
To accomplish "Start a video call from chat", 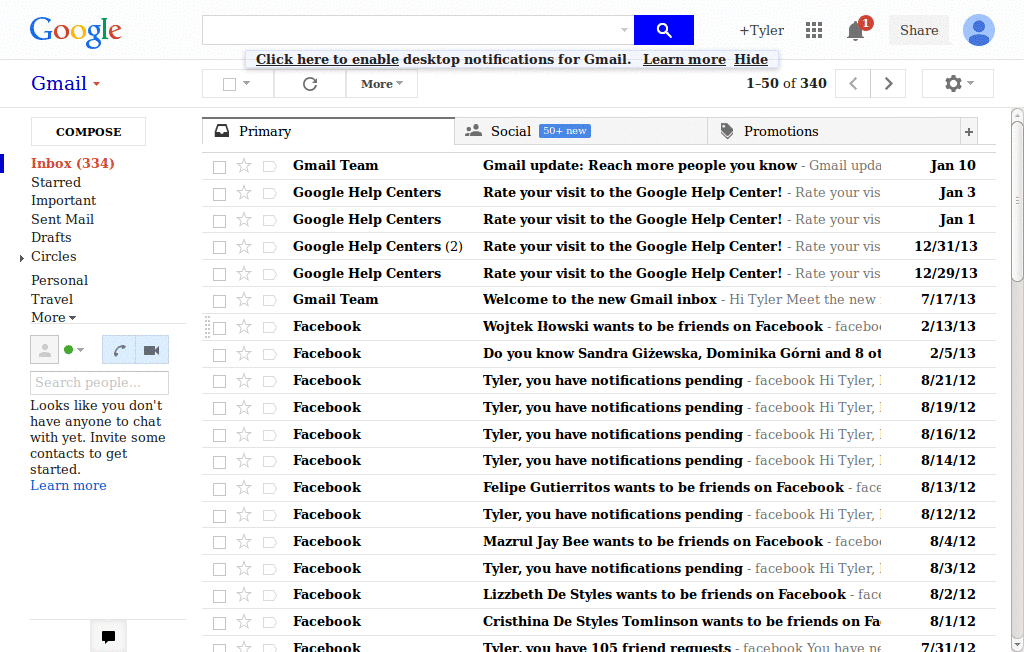I will coord(152,350).
